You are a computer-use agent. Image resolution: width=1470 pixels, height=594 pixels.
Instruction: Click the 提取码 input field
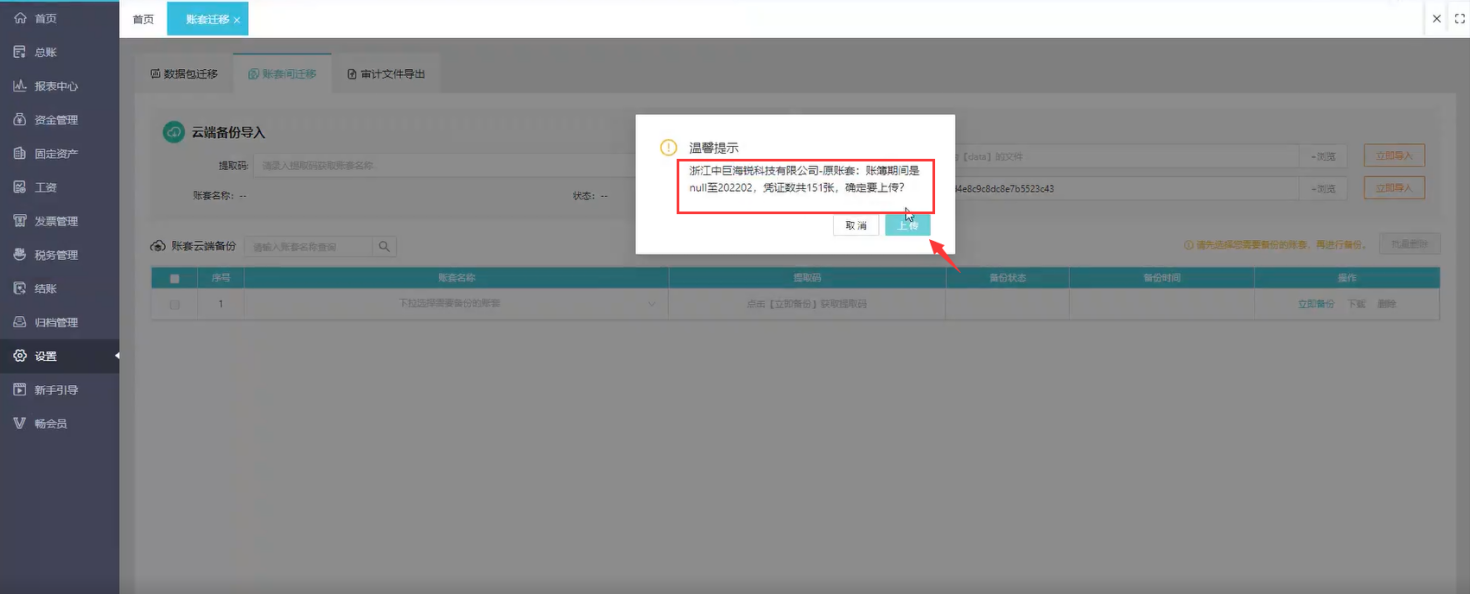click(445, 165)
